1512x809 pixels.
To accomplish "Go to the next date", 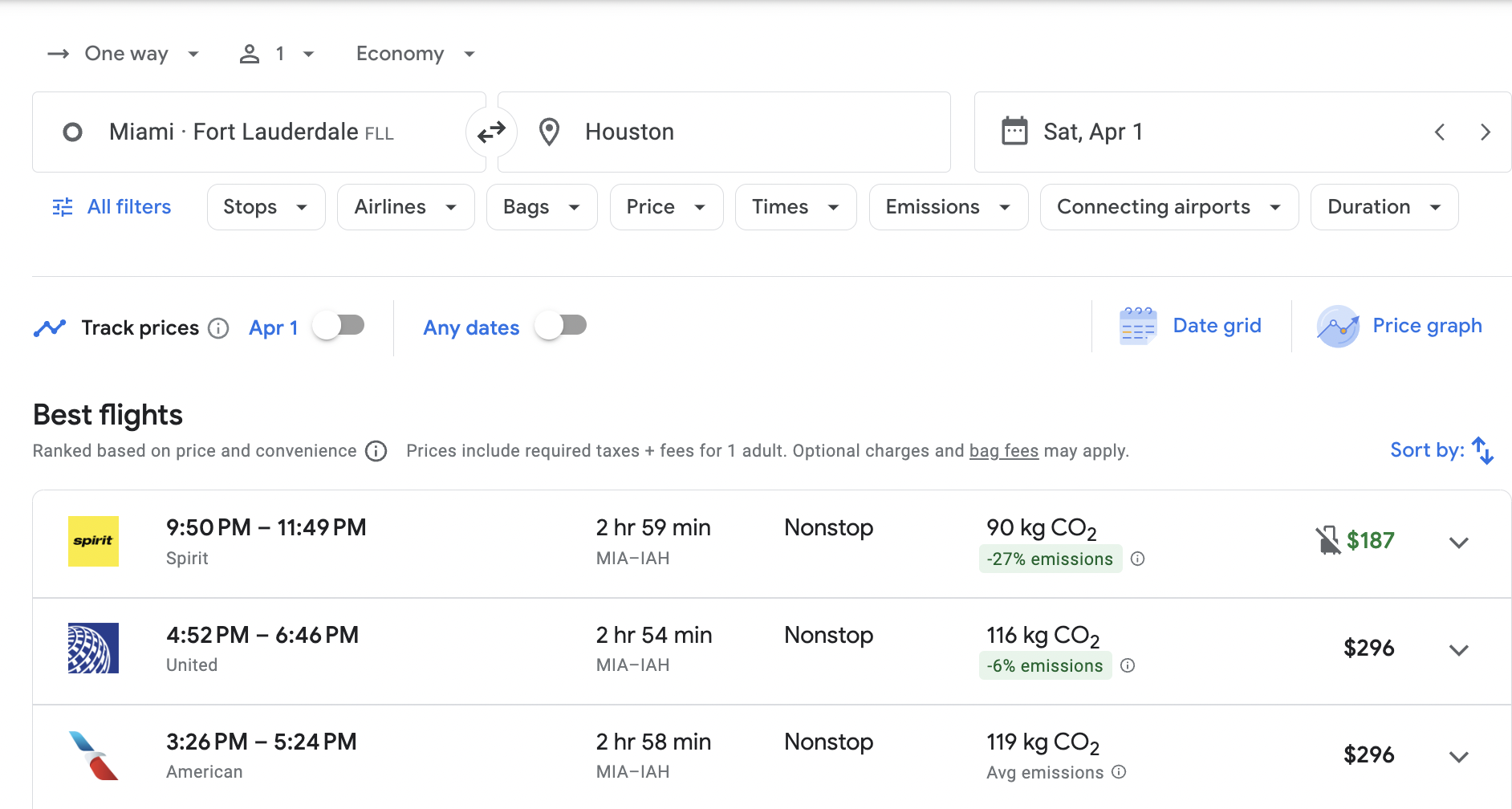I will [1485, 132].
